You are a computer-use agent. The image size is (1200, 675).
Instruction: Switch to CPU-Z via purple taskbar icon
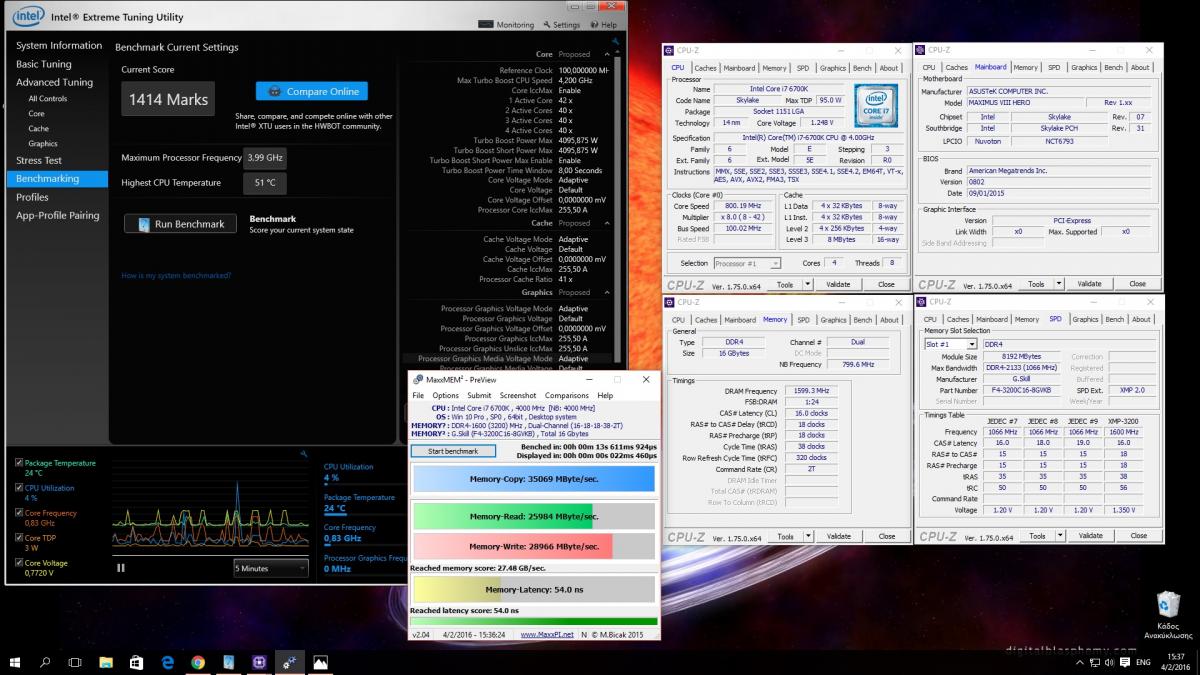259,661
